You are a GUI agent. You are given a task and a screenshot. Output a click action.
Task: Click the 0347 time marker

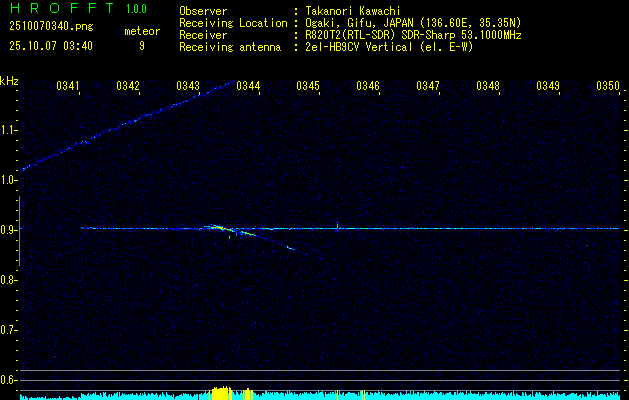[428, 86]
